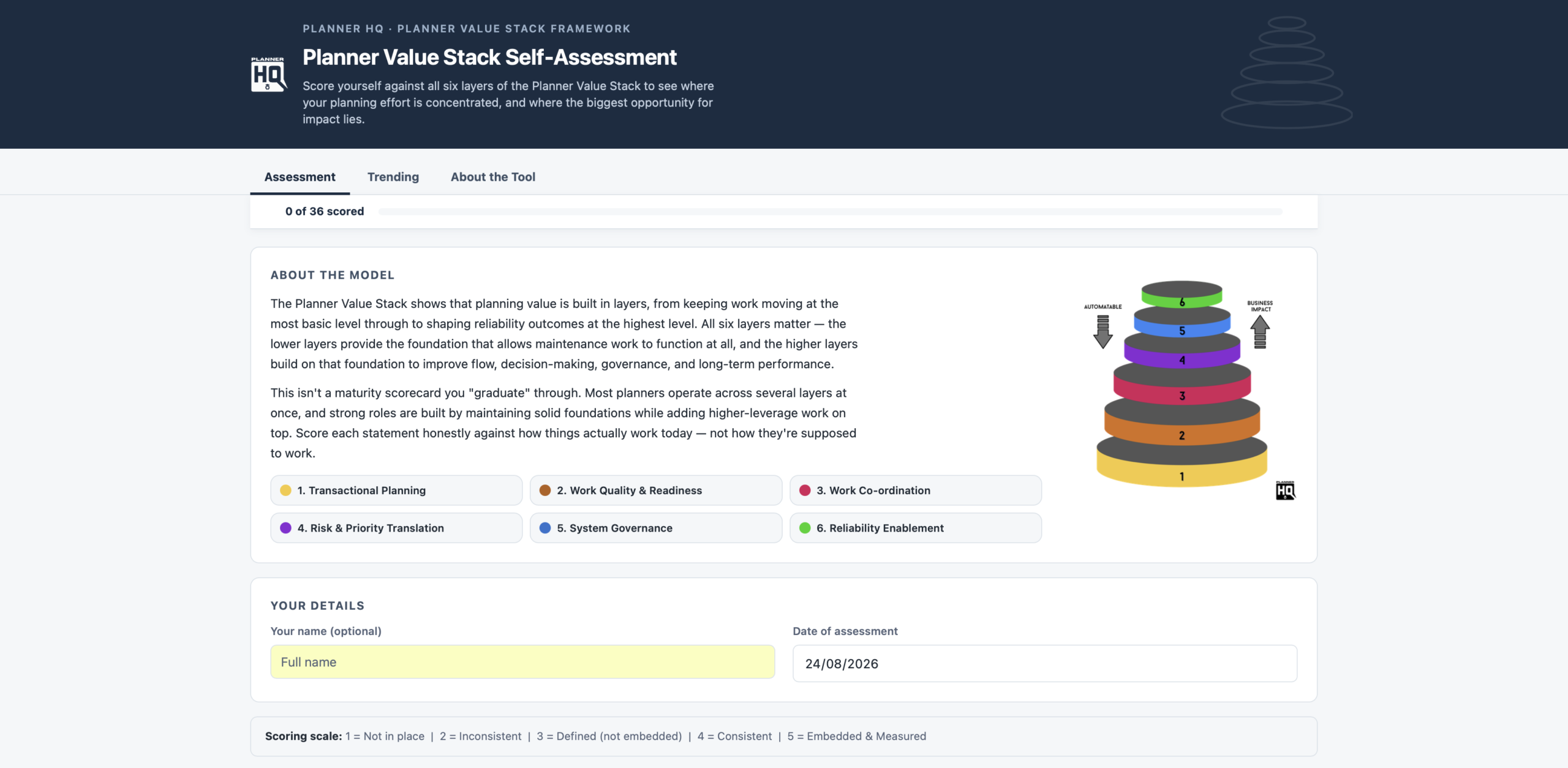
Task: Click the purple Risk & Priority color dot
Action: tap(285, 528)
